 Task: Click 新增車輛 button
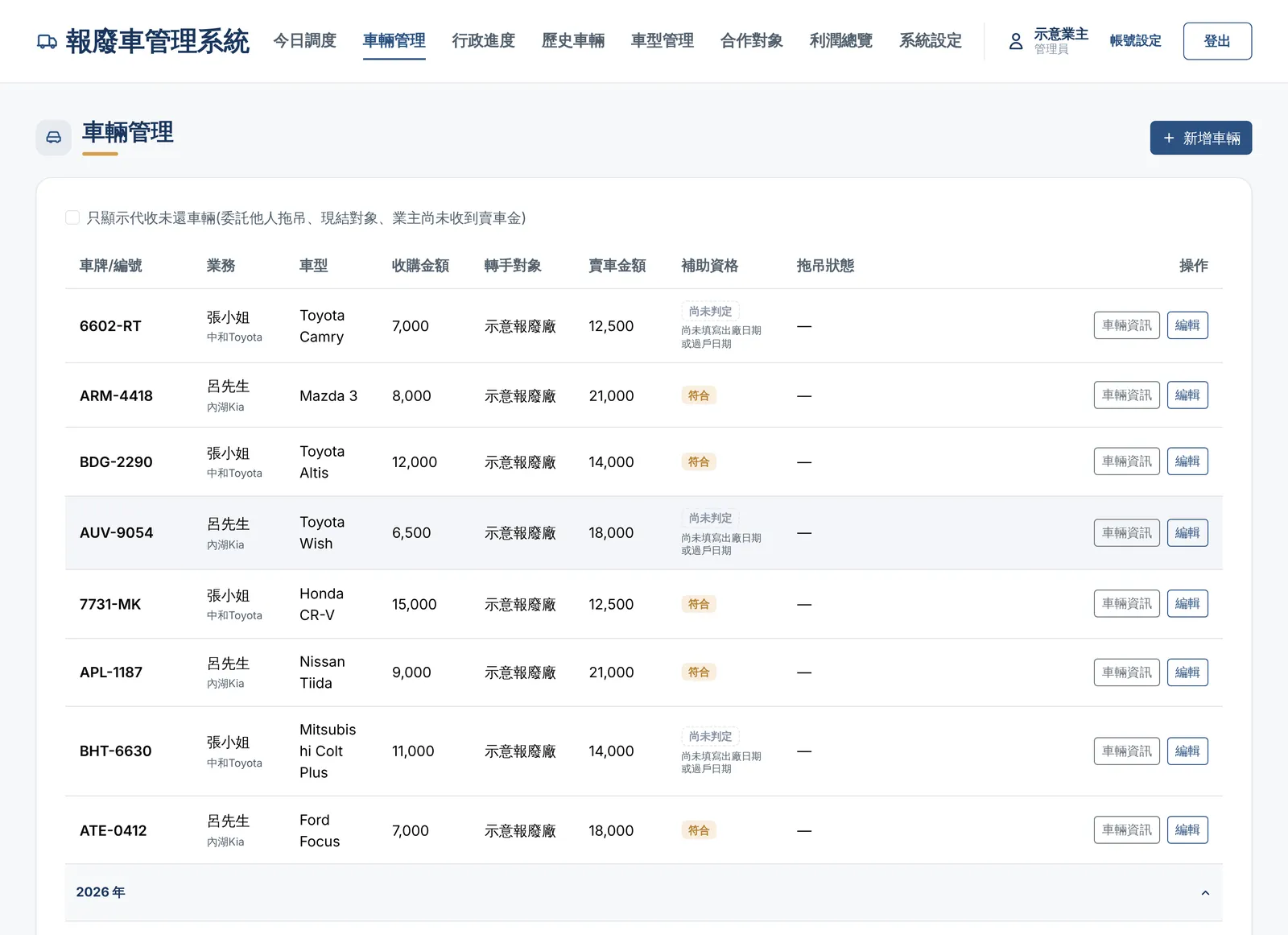(1200, 138)
